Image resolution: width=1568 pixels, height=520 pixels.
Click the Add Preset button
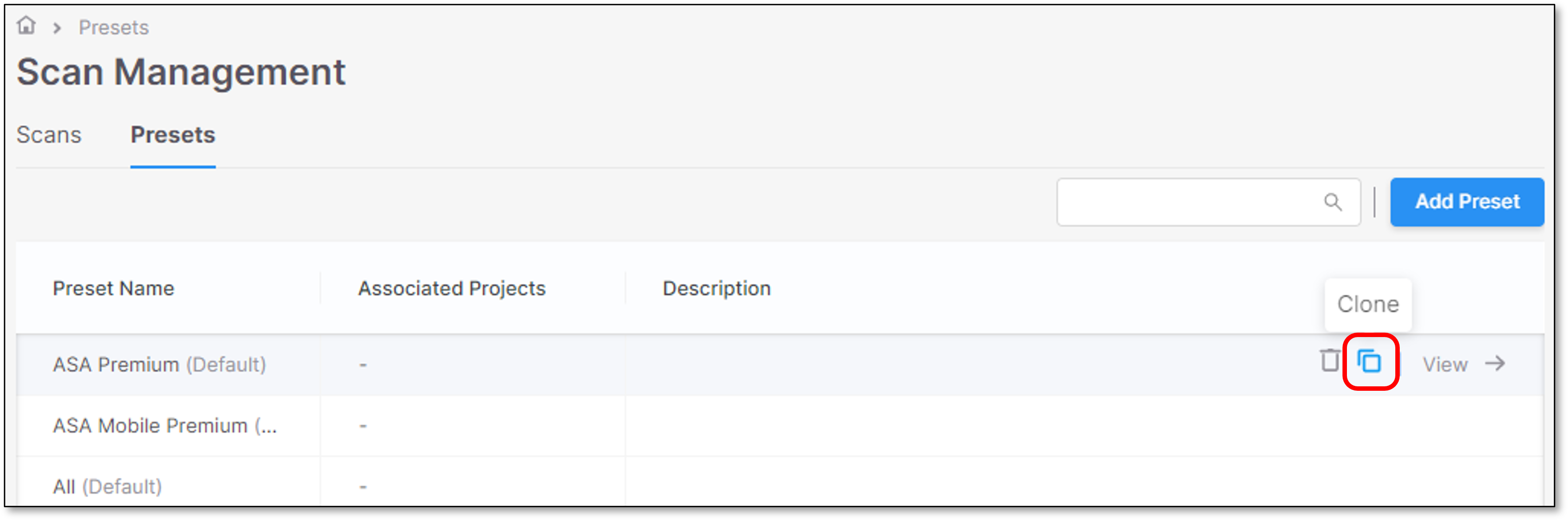[x=1467, y=202]
